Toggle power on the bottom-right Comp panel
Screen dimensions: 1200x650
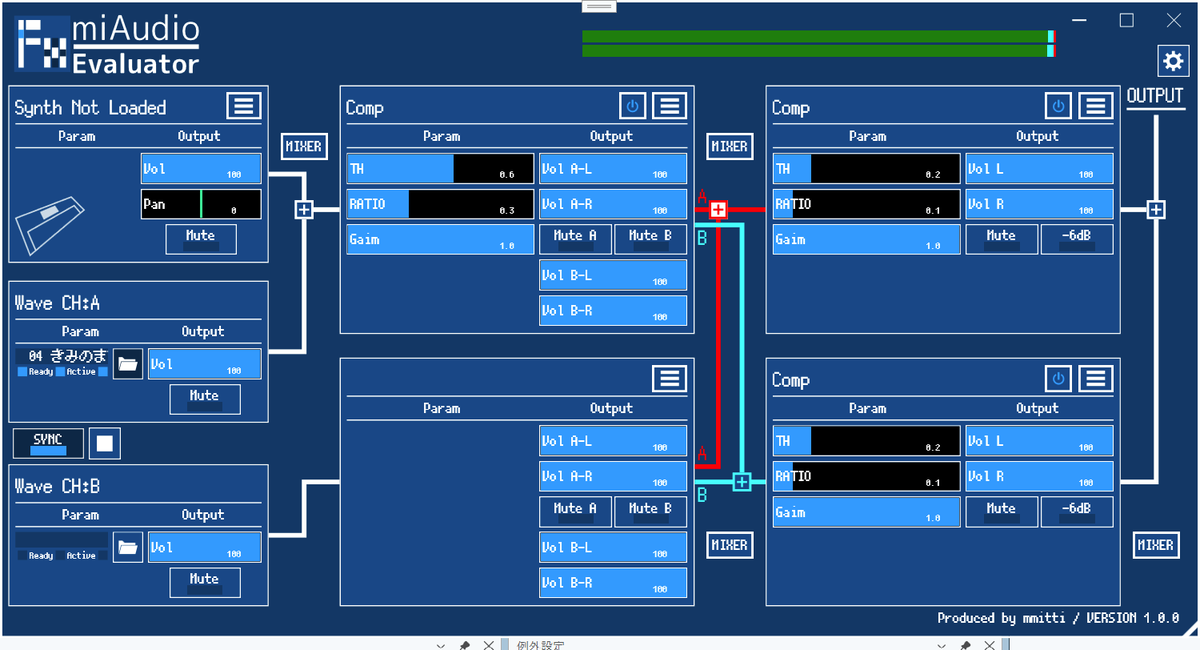(x=1058, y=379)
